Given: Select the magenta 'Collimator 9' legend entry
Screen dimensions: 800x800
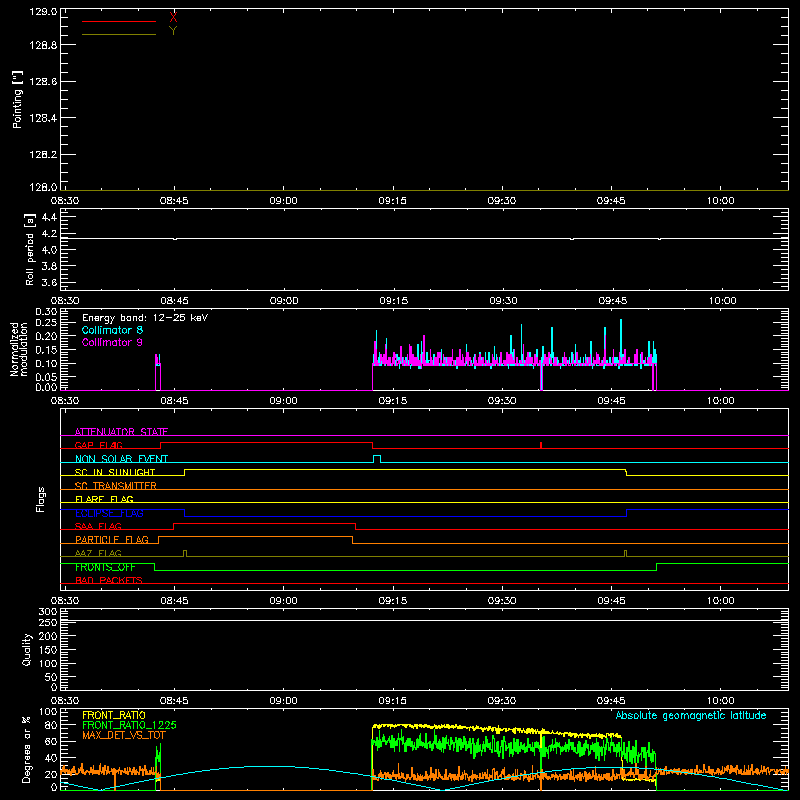Looking at the screenshot, I should click(112, 342).
